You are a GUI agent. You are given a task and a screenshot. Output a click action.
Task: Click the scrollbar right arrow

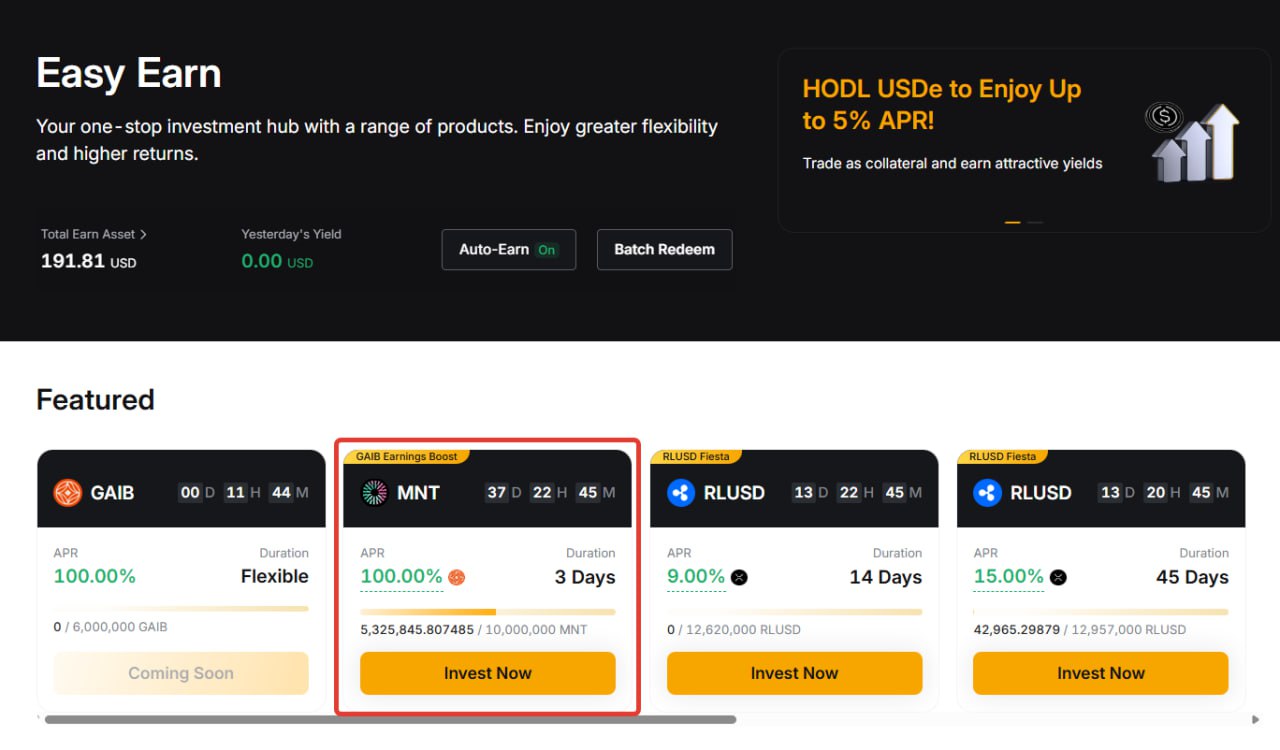[x=1256, y=719]
